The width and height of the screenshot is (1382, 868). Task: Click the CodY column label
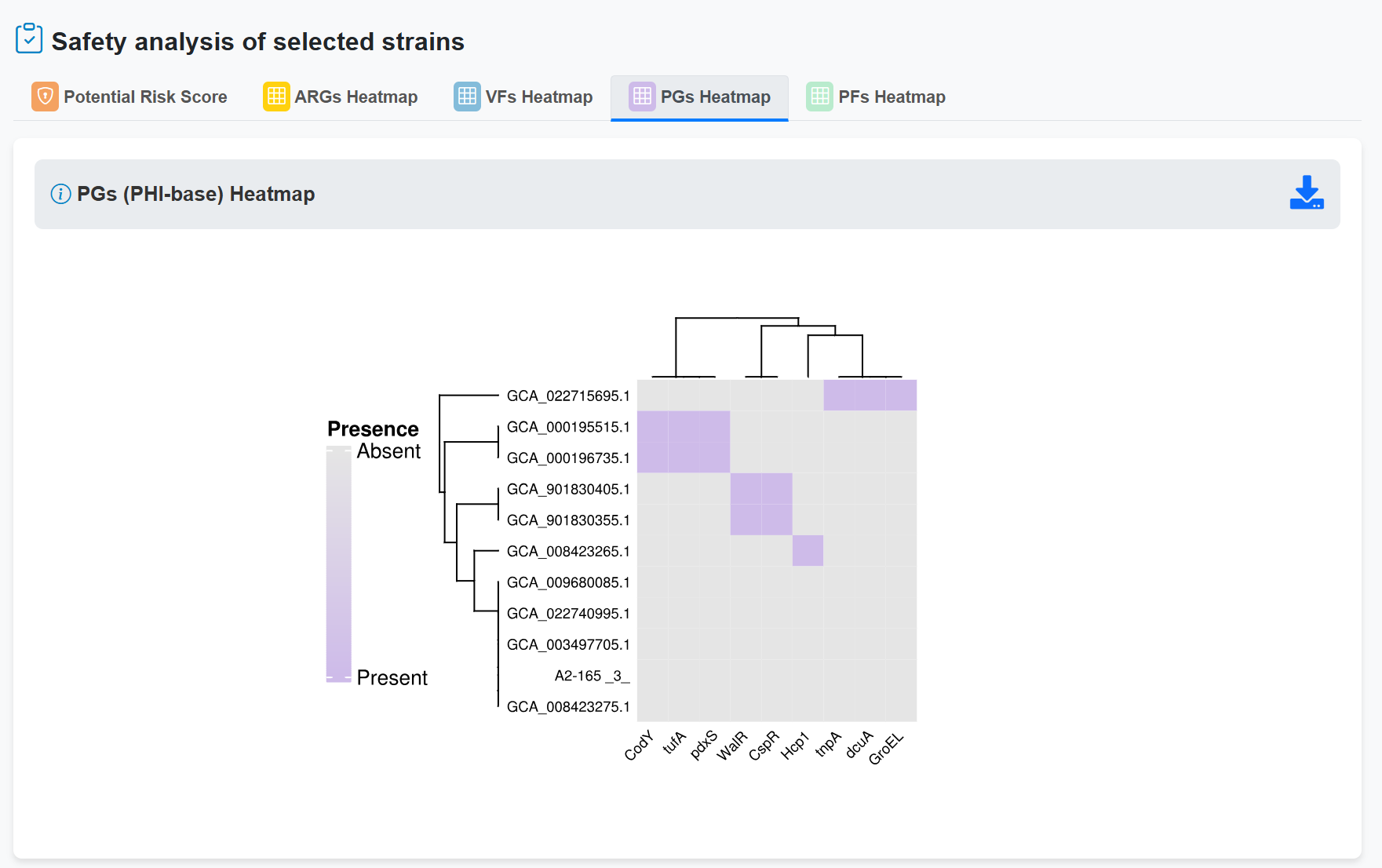[x=639, y=746]
